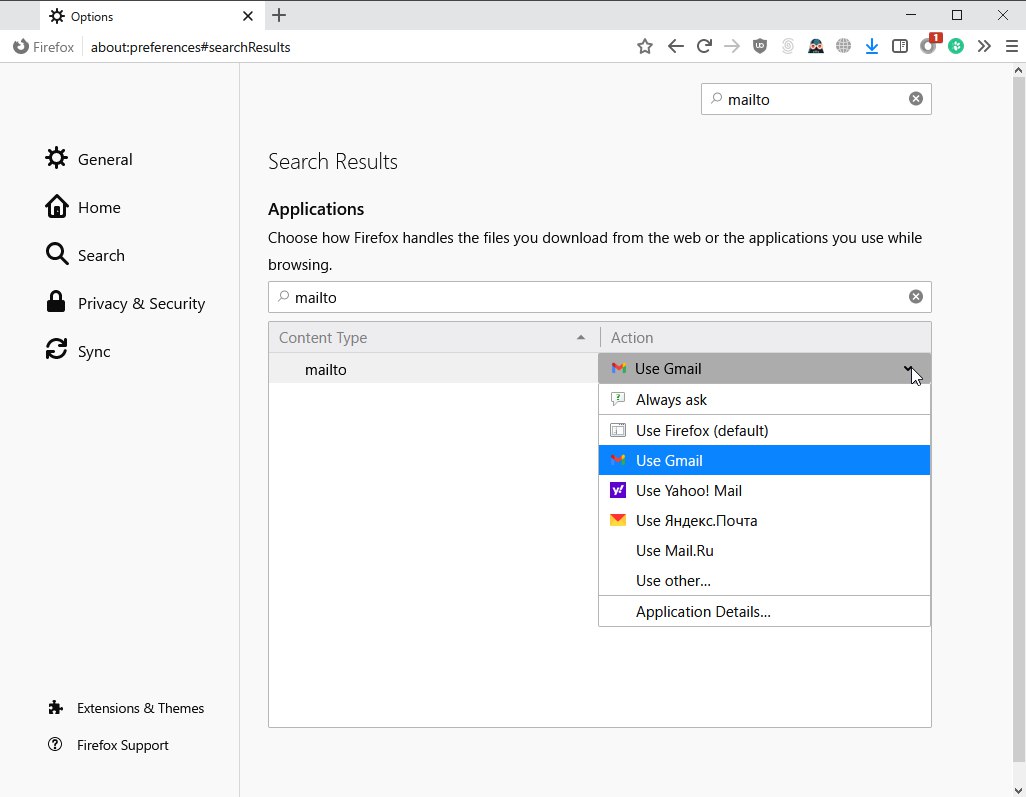Clear the top preferences search field

pos(915,99)
